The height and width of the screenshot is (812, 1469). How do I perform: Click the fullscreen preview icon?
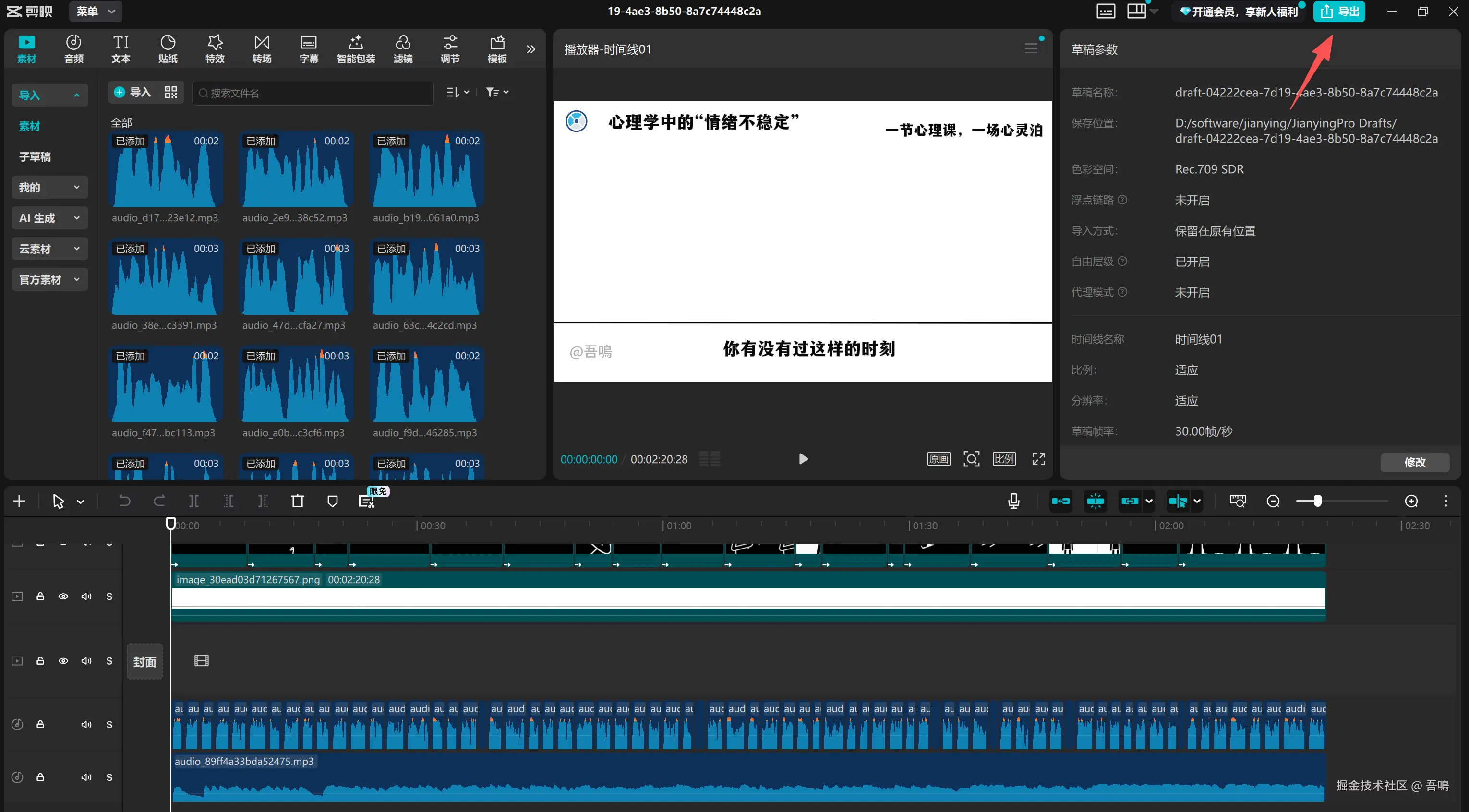(1038, 459)
